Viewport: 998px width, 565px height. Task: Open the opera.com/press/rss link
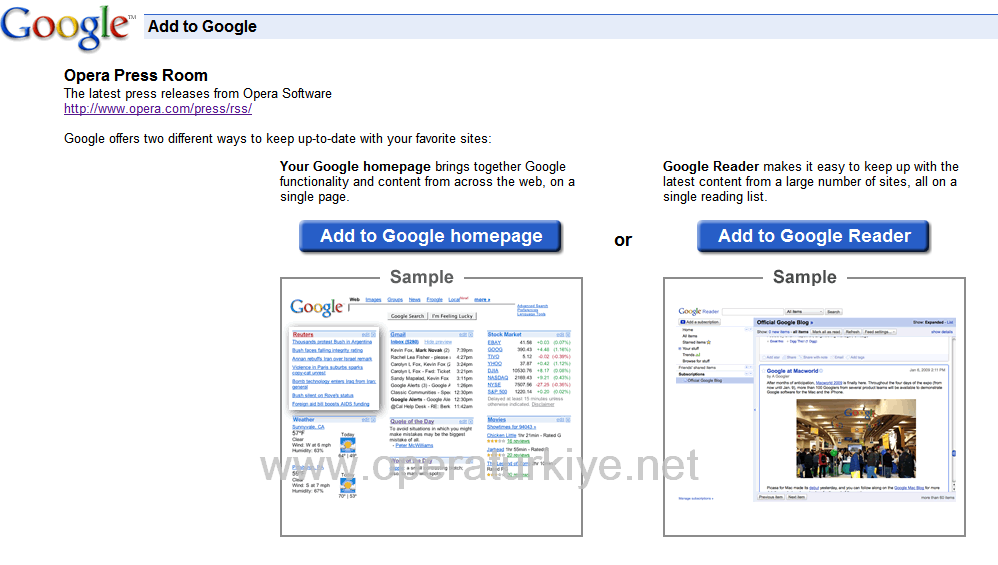[x=158, y=109]
